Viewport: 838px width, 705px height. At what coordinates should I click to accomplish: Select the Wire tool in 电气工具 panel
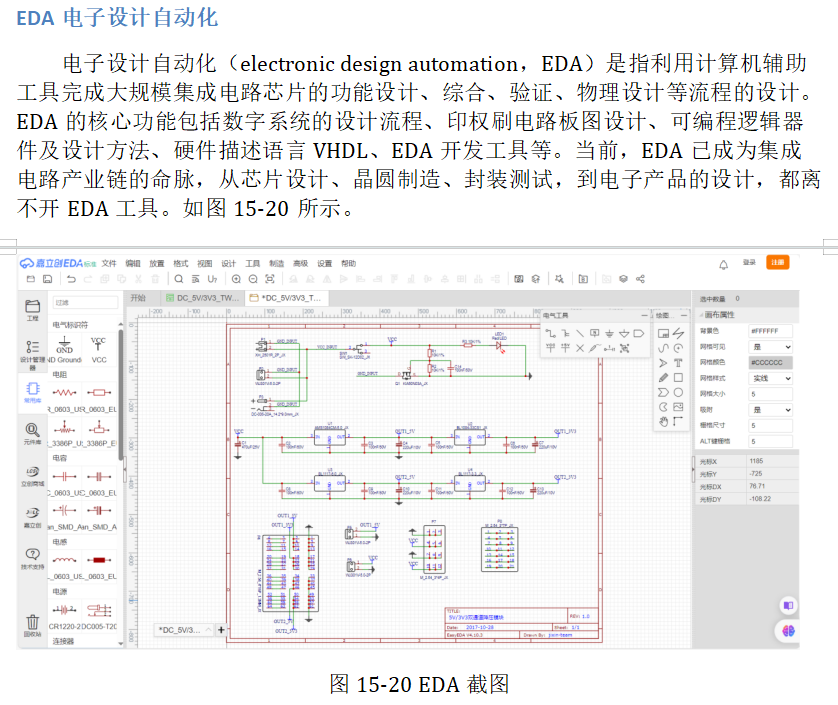tap(551, 333)
